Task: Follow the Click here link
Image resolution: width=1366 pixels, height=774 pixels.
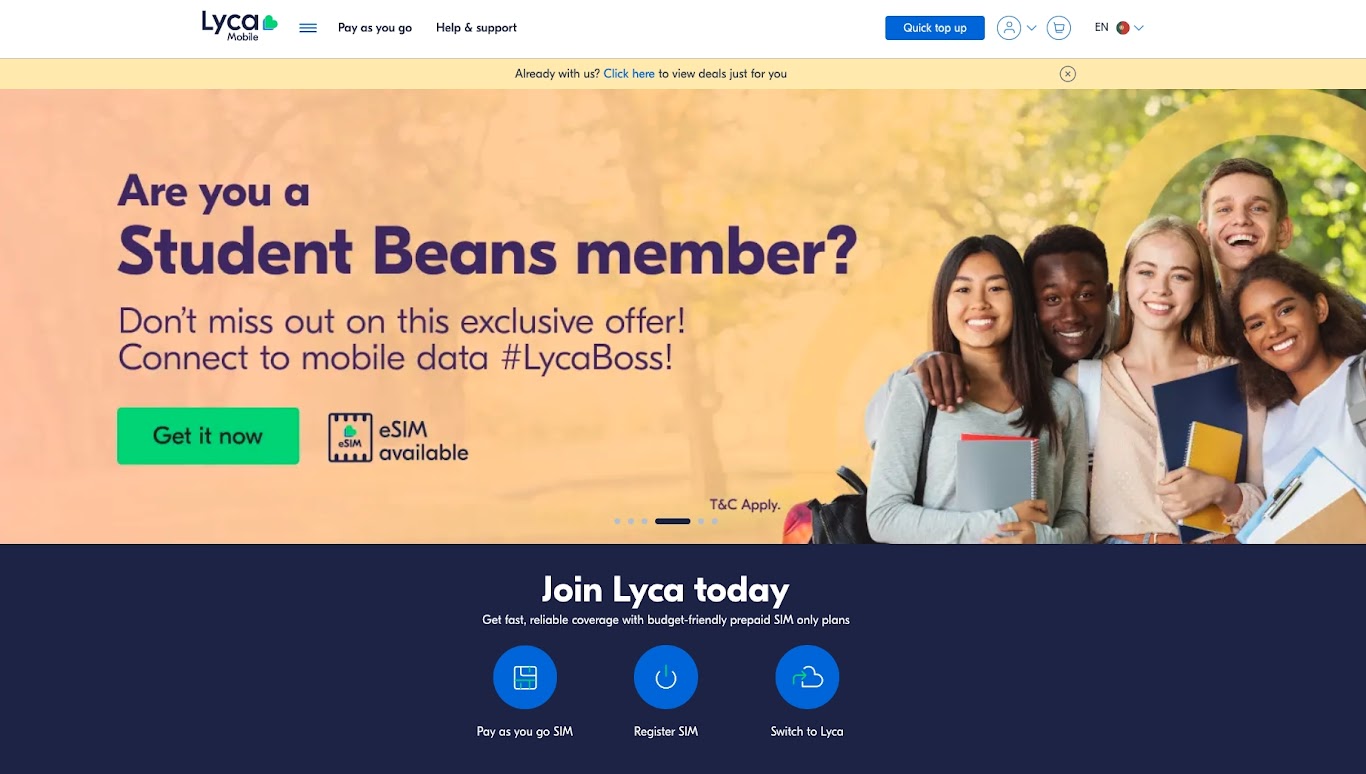Action: [x=629, y=74]
